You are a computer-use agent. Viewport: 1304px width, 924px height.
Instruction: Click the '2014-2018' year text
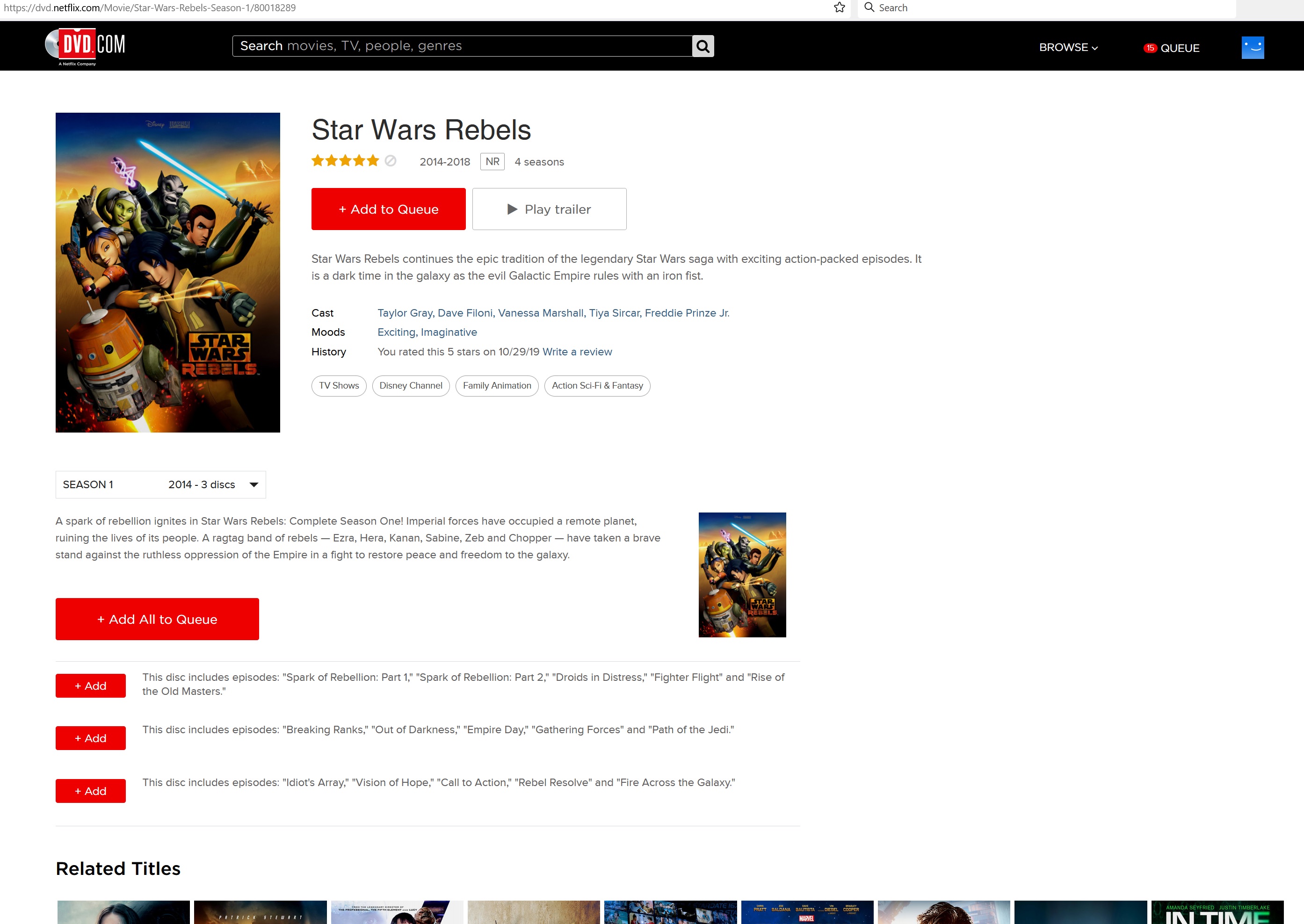(445, 162)
